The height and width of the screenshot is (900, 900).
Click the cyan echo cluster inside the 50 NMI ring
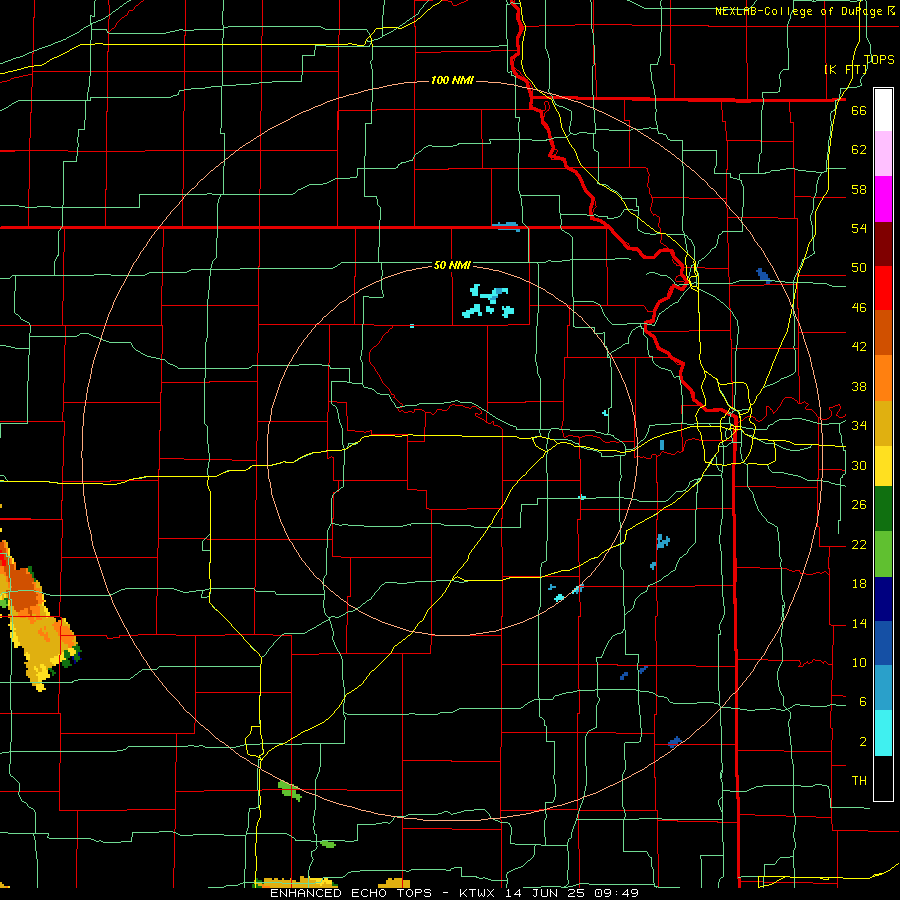tap(488, 301)
